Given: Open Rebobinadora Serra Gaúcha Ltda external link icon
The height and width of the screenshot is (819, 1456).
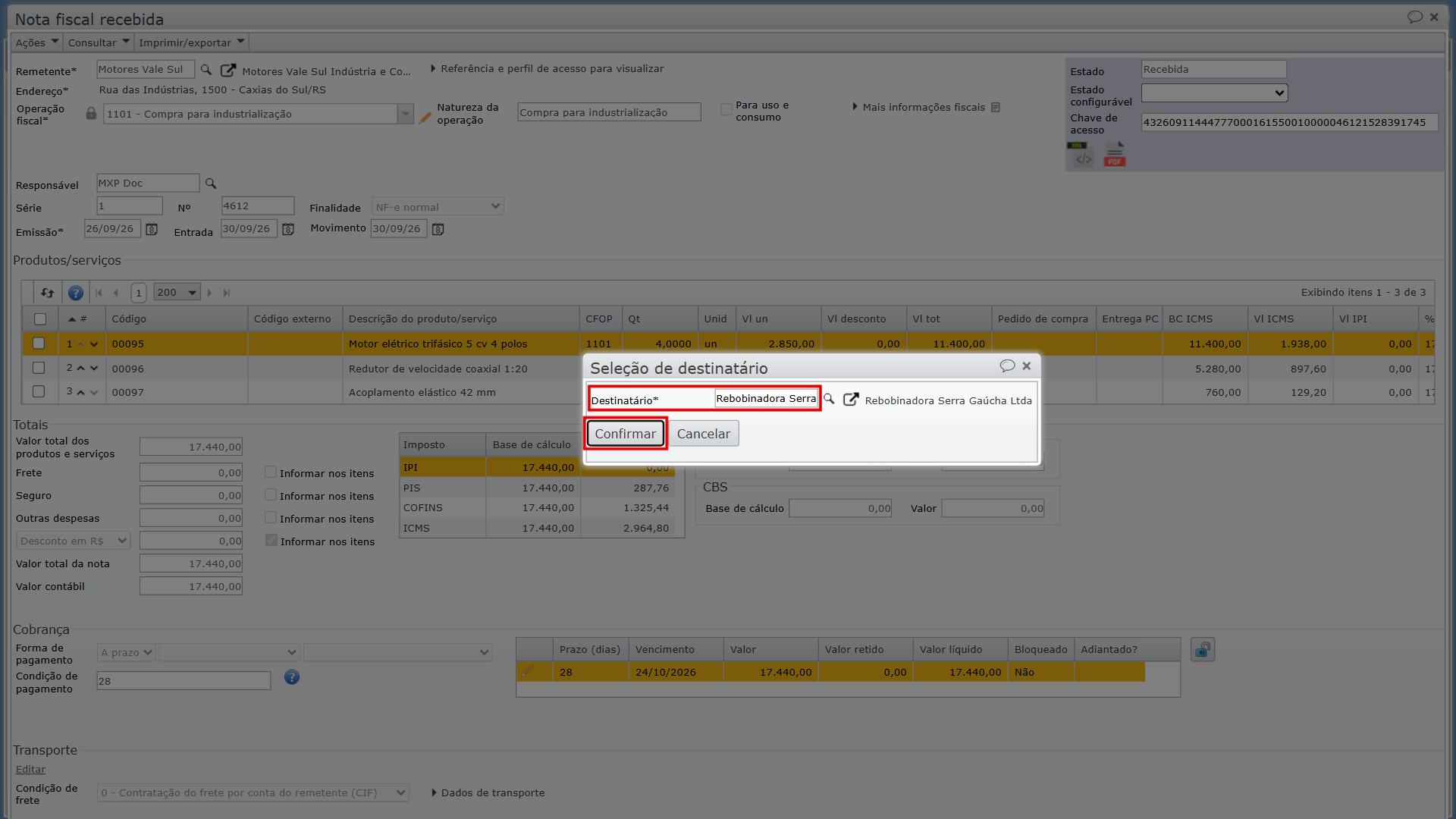Looking at the screenshot, I should point(851,400).
